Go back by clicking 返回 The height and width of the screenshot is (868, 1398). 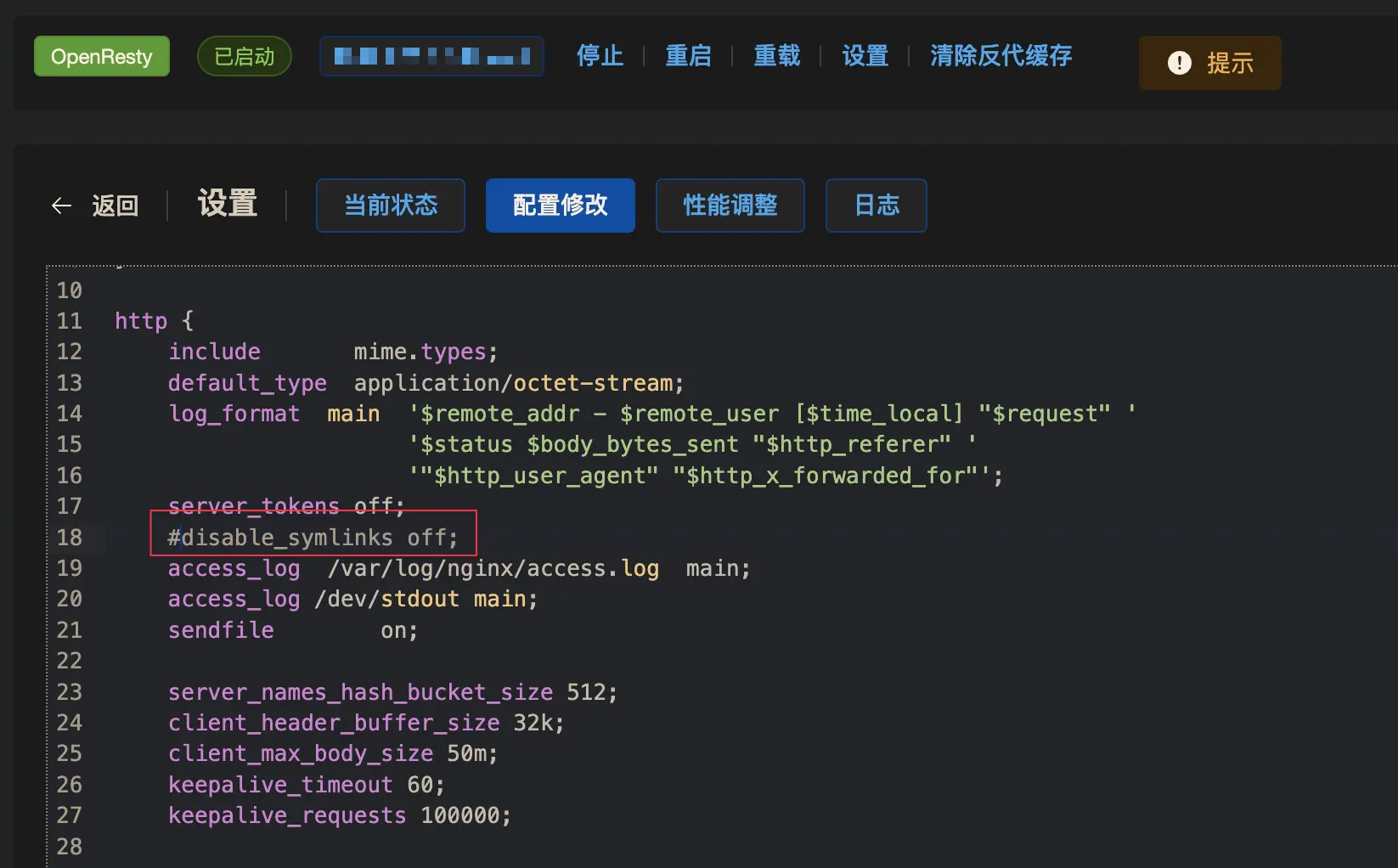(115, 206)
